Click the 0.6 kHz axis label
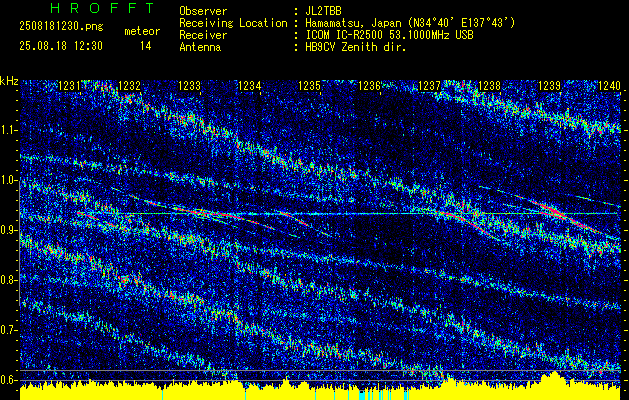The height and width of the screenshot is (400, 629). tap(9, 380)
